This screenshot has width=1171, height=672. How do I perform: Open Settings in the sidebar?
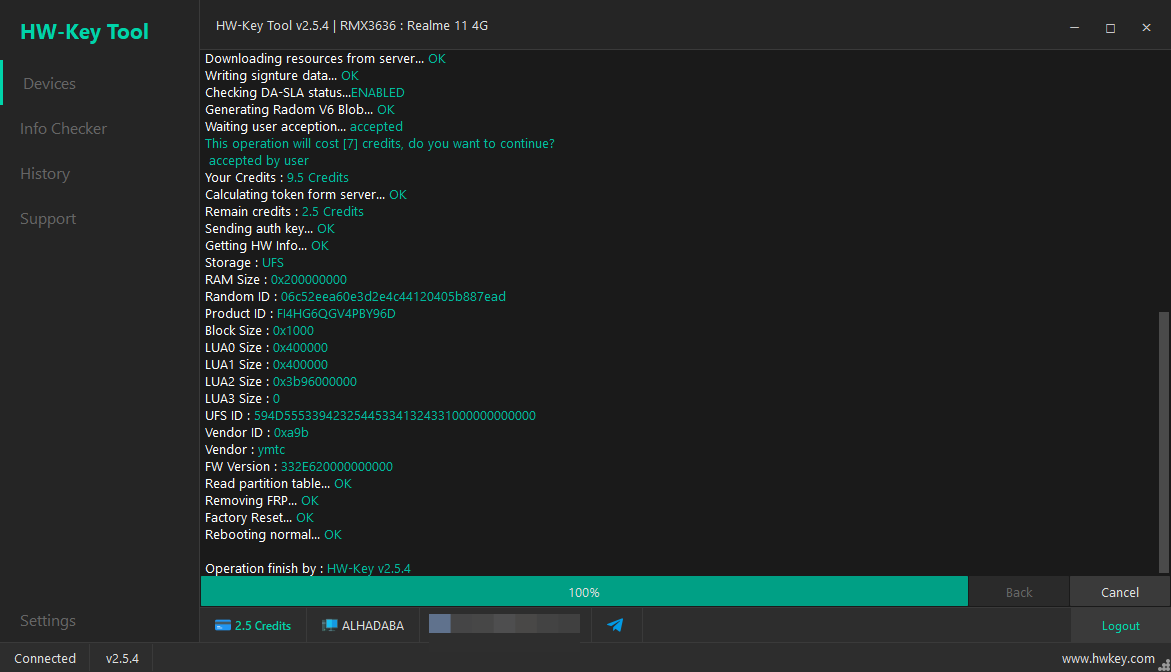click(x=48, y=620)
